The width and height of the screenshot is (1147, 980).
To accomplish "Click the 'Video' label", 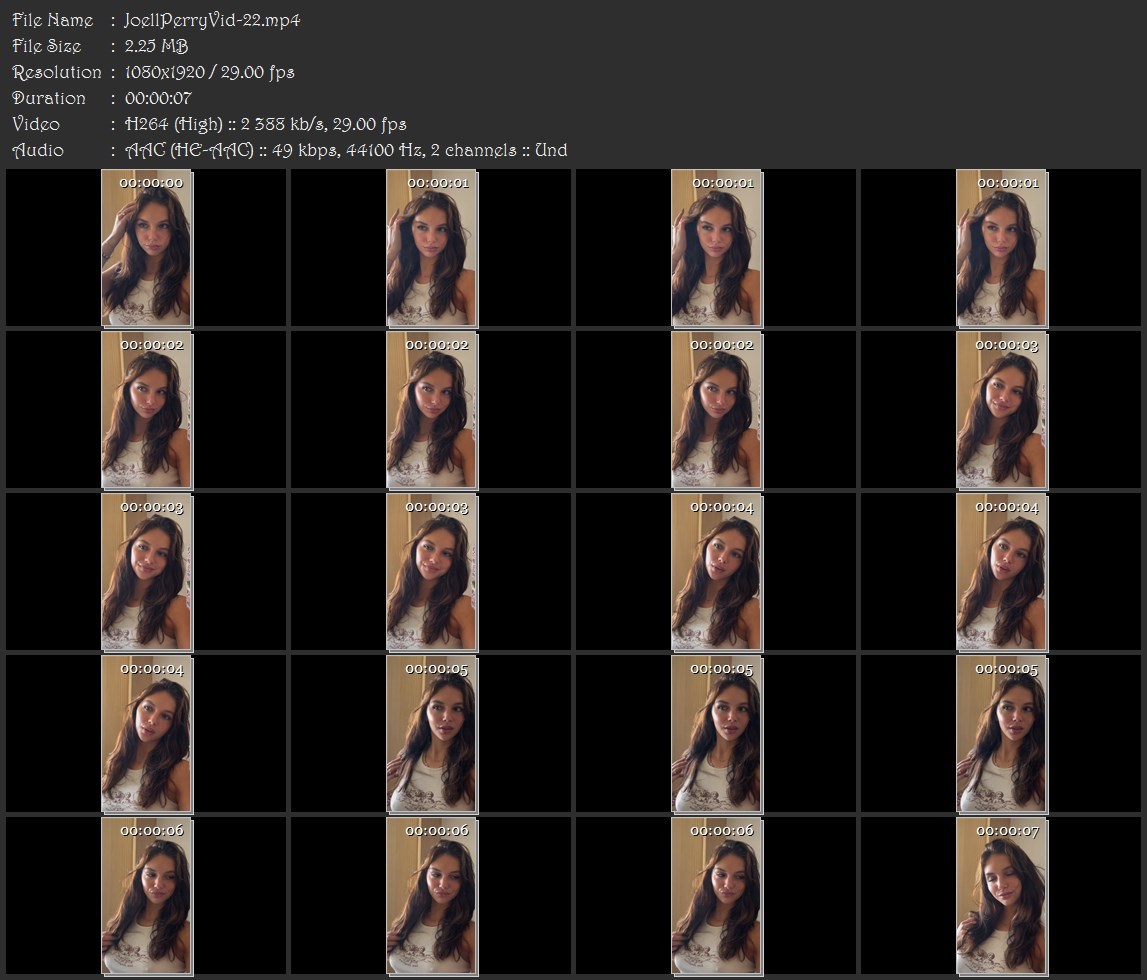I will (36, 124).
